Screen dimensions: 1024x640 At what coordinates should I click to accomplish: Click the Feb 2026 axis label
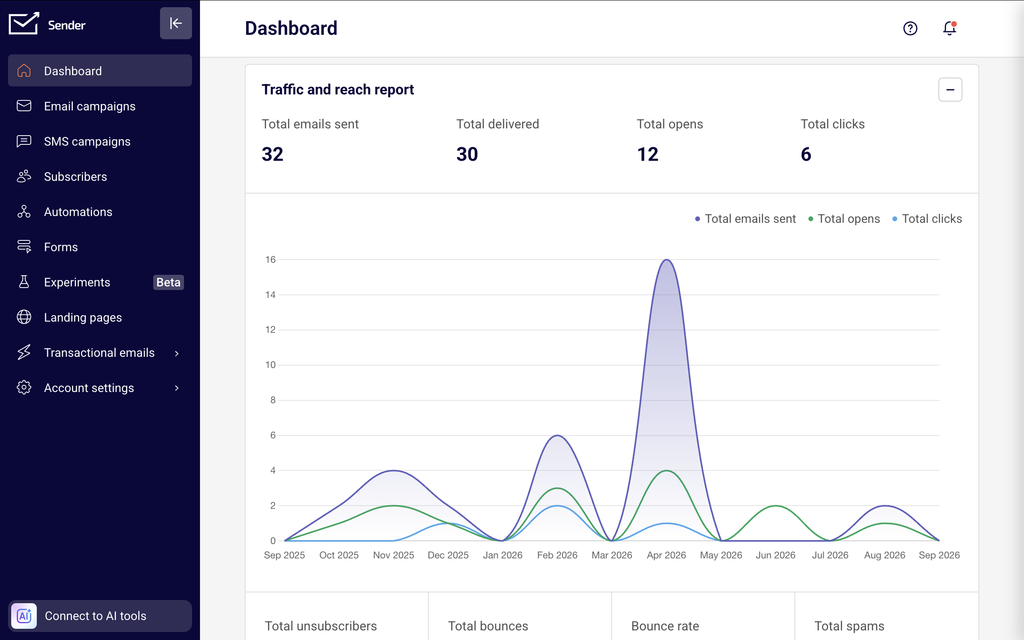pos(557,555)
